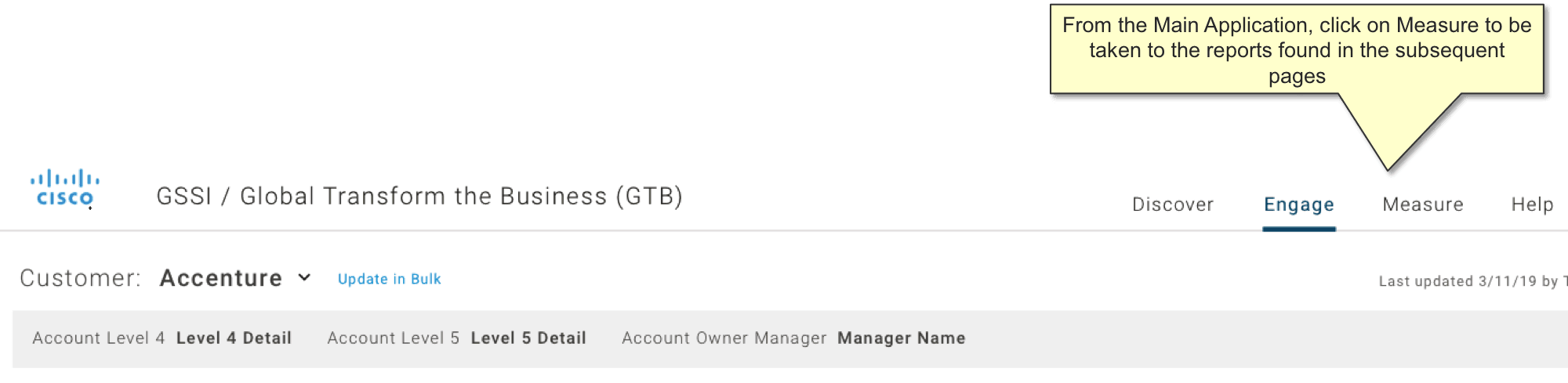The height and width of the screenshot is (383, 1568).
Task: Click the underline bar beneath Engage
Action: 1299,229
